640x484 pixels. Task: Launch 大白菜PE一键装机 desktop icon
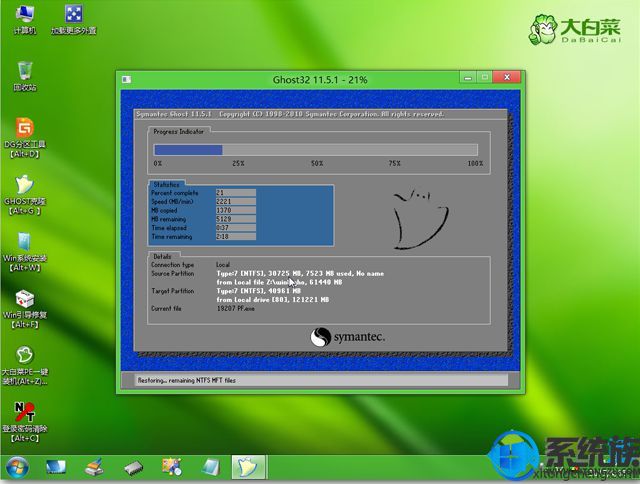click(x=25, y=366)
